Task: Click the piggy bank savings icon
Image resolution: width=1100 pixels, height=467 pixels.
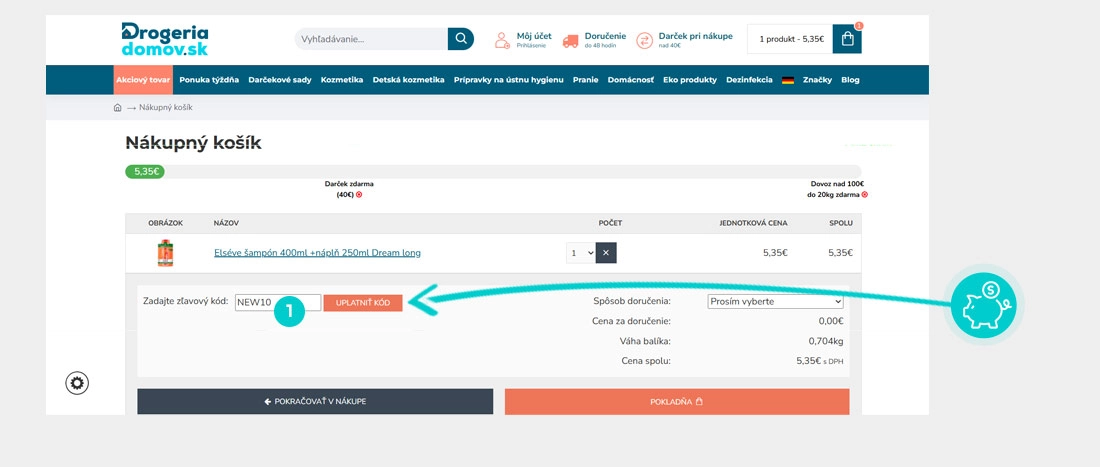Action: coord(984,304)
